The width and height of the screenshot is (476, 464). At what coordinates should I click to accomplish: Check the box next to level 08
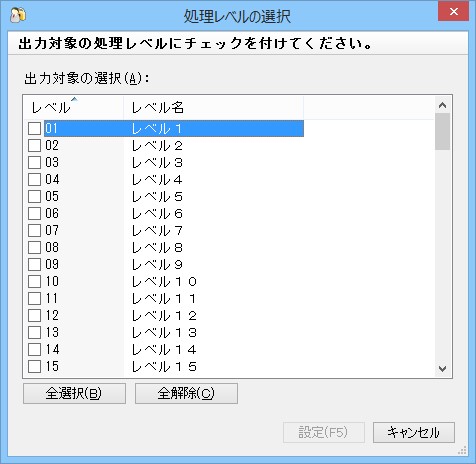pyautogui.click(x=34, y=247)
